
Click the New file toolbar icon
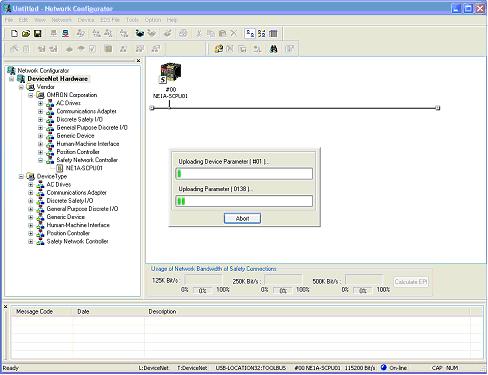tap(14, 33)
